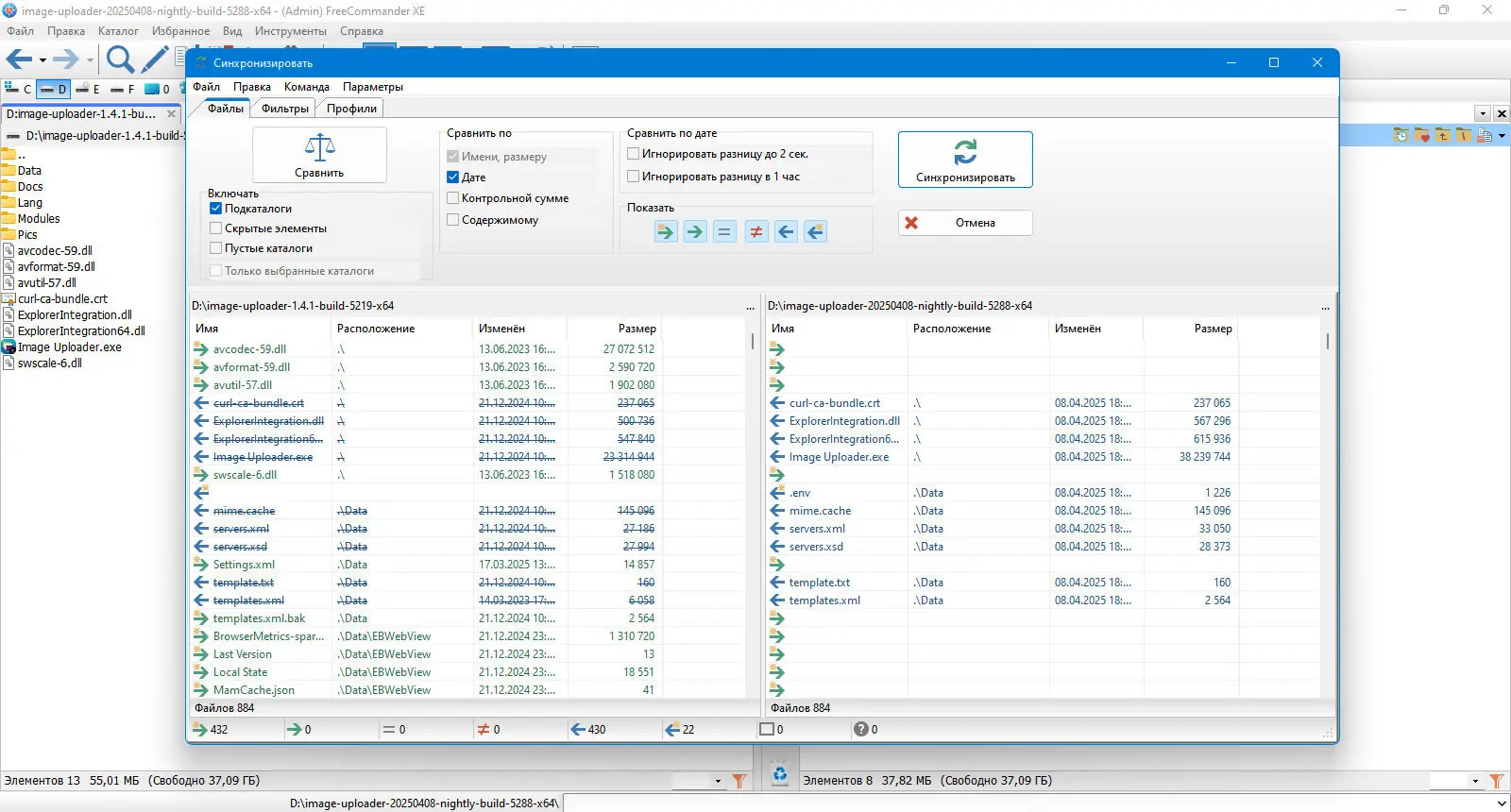Enable Содержимому comparison checkbox

coord(453,220)
